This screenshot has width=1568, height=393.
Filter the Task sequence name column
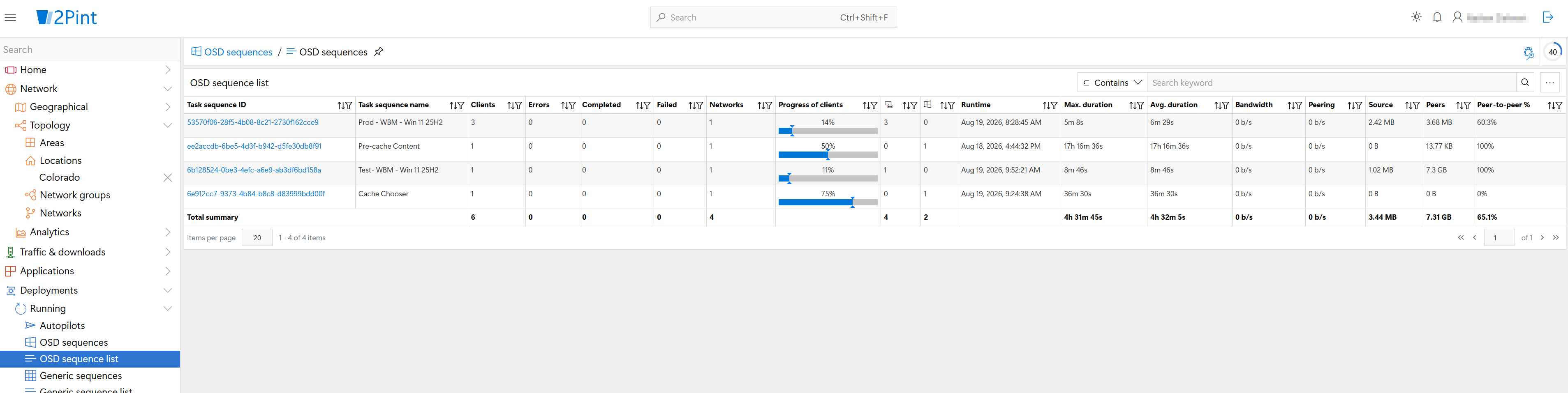point(461,105)
